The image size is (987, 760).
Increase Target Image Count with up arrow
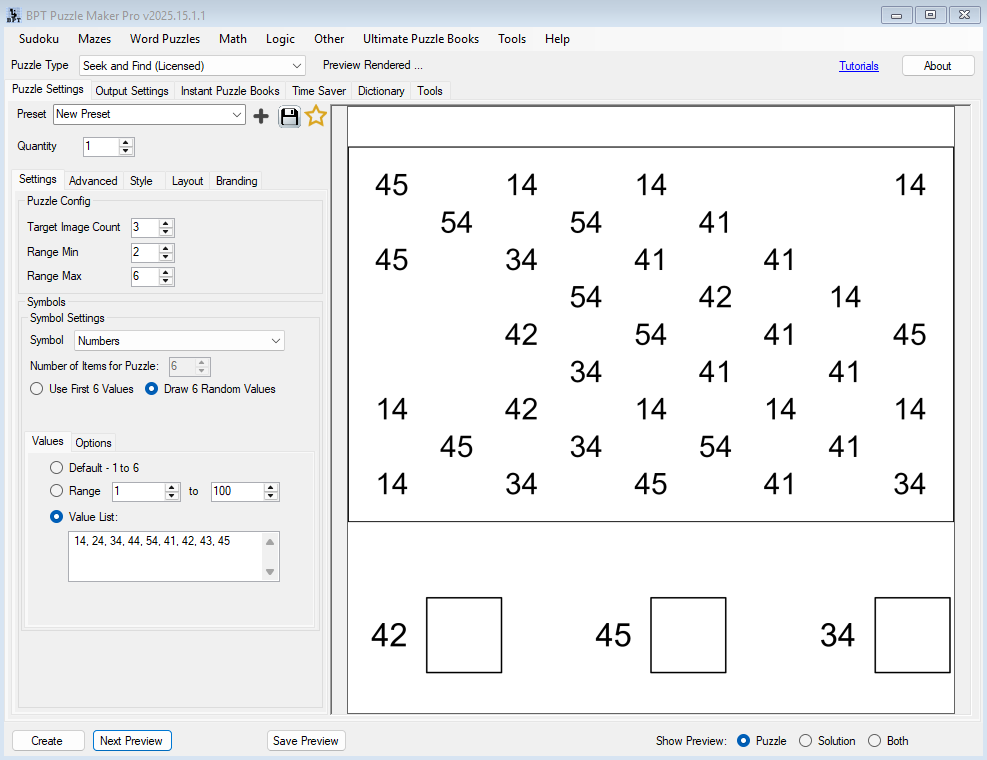(x=166, y=224)
